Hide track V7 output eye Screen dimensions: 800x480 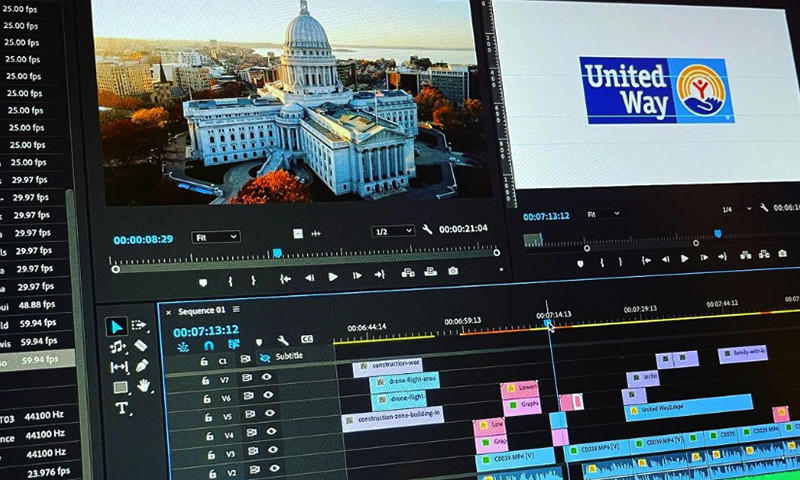[x=266, y=376]
